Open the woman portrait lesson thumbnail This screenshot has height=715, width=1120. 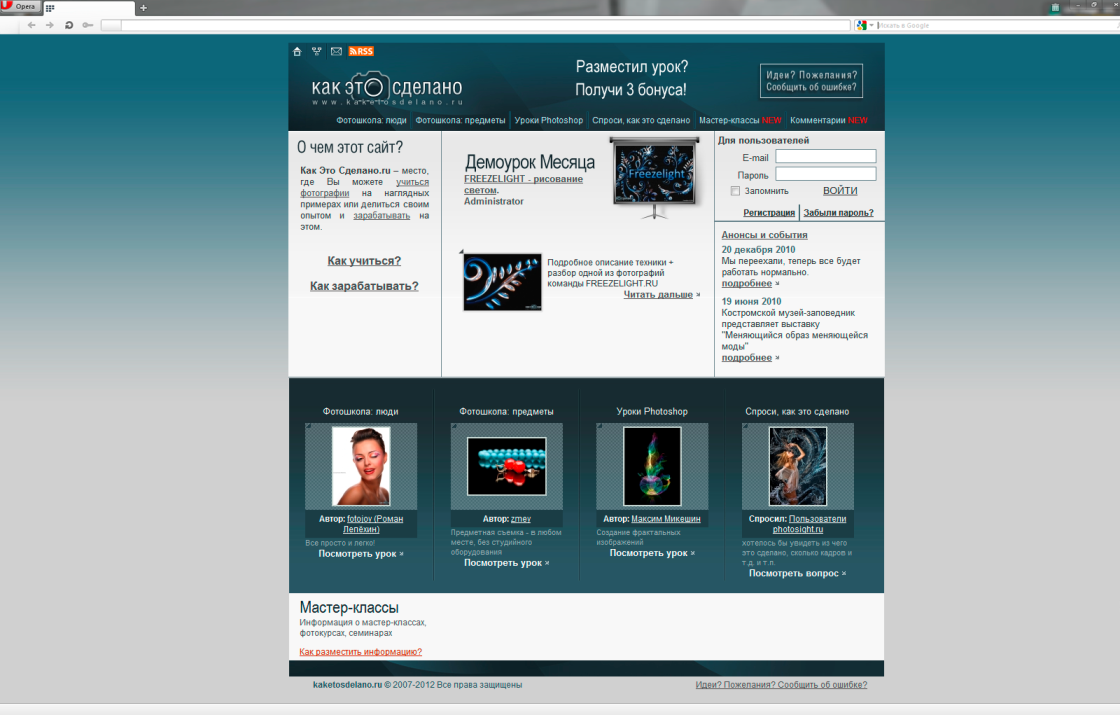pos(360,466)
